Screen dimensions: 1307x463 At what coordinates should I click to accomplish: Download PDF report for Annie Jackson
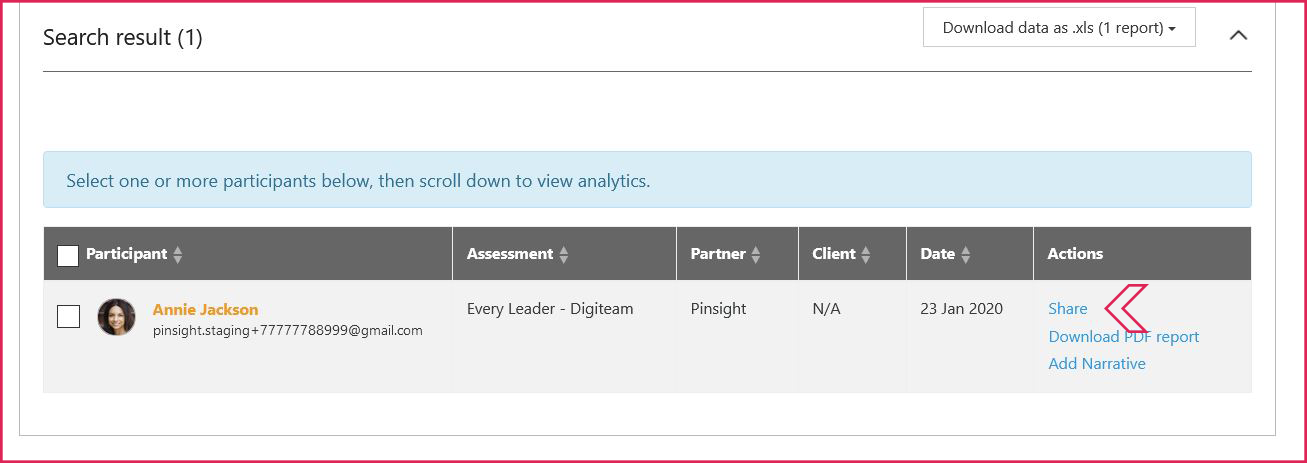(1123, 337)
